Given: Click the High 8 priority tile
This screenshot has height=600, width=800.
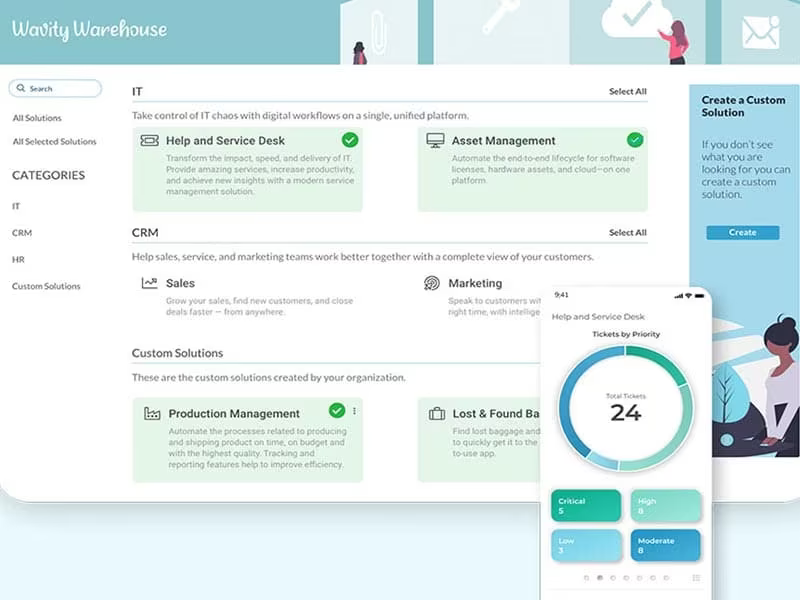Looking at the screenshot, I should click(x=665, y=506).
